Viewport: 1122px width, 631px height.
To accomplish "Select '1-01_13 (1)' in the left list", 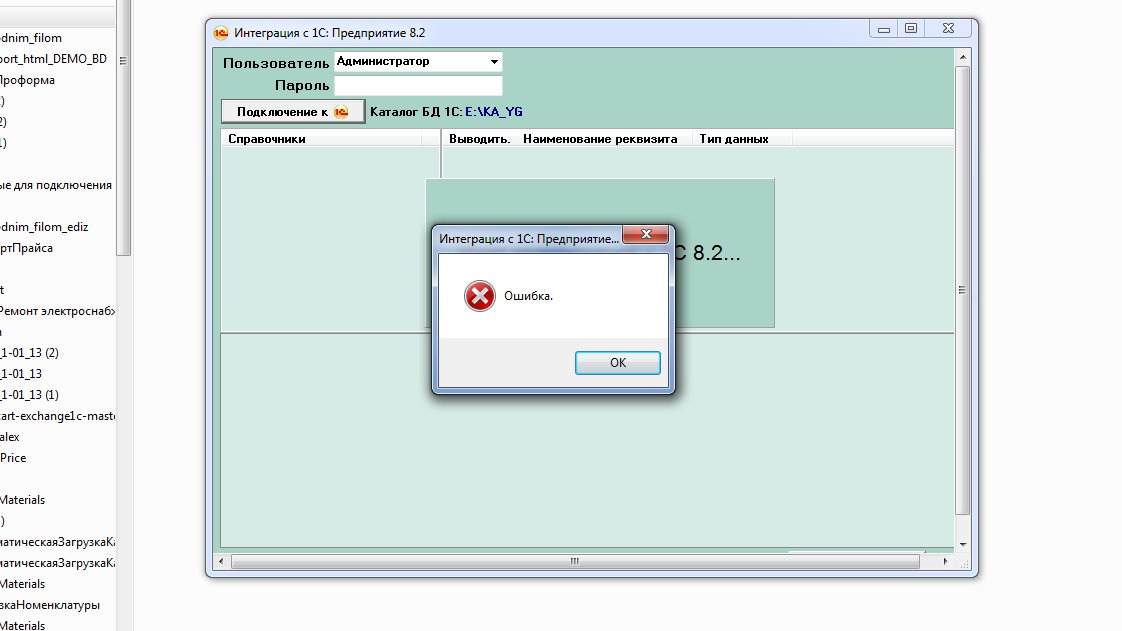I will [x=29, y=395].
